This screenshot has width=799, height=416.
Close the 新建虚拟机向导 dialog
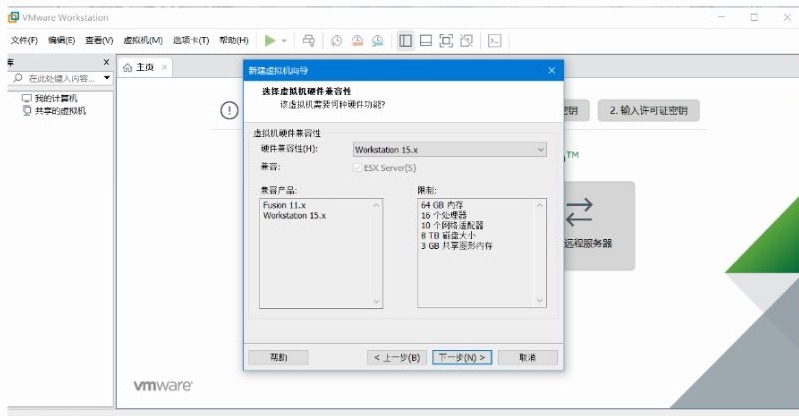pyautogui.click(x=551, y=70)
